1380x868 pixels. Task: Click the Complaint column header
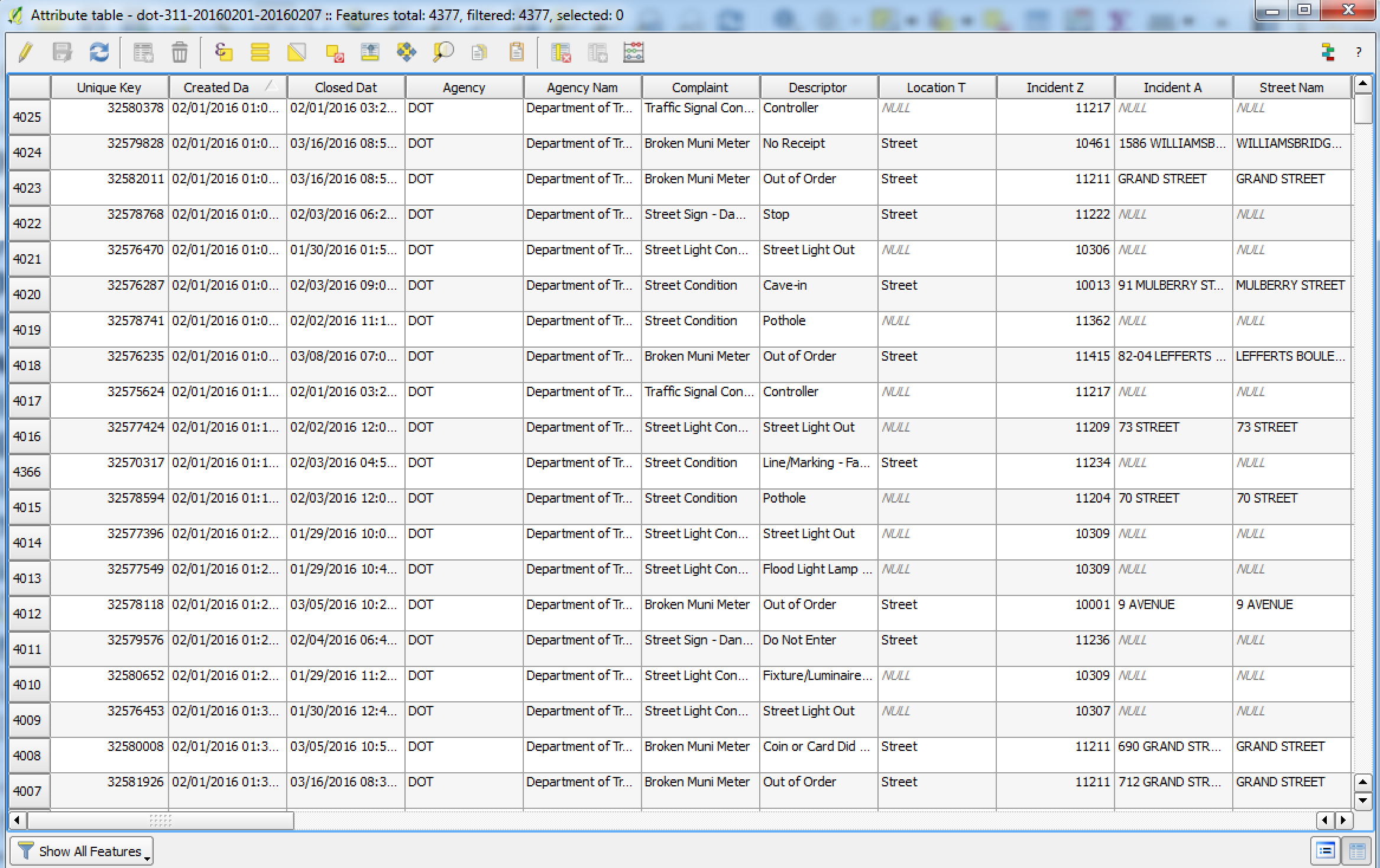click(x=701, y=88)
